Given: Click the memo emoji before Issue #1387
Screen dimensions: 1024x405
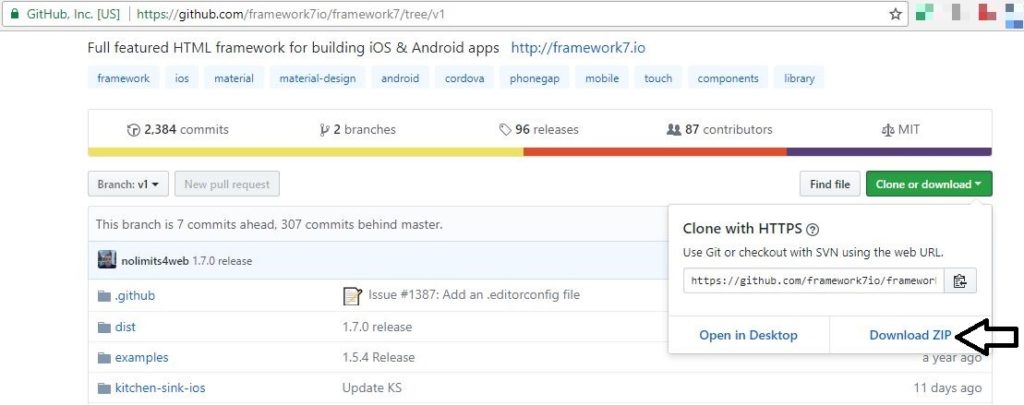Looking at the screenshot, I should tap(352, 296).
